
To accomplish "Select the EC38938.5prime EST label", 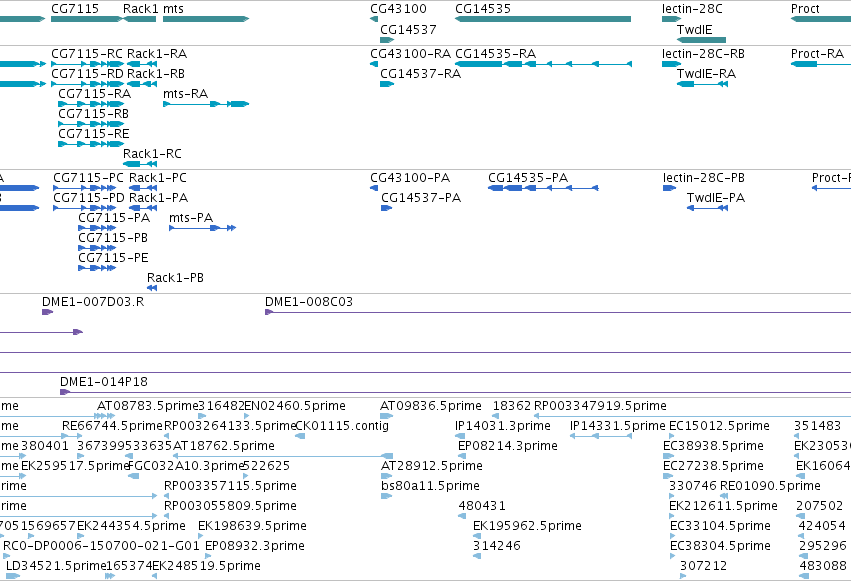I will tap(714, 446).
